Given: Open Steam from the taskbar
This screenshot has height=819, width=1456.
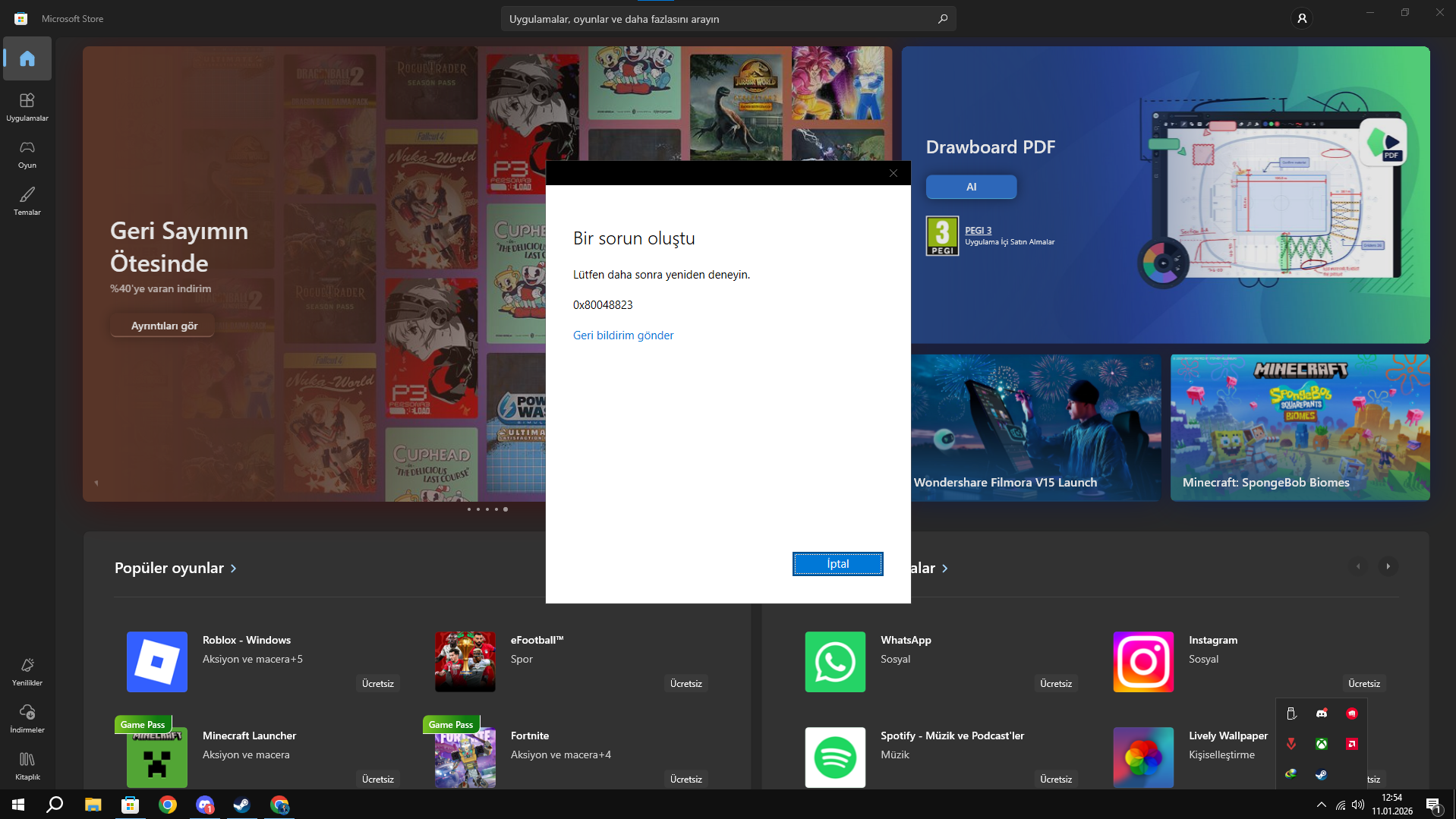Looking at the screenshot, I should (x=241, y=805).
